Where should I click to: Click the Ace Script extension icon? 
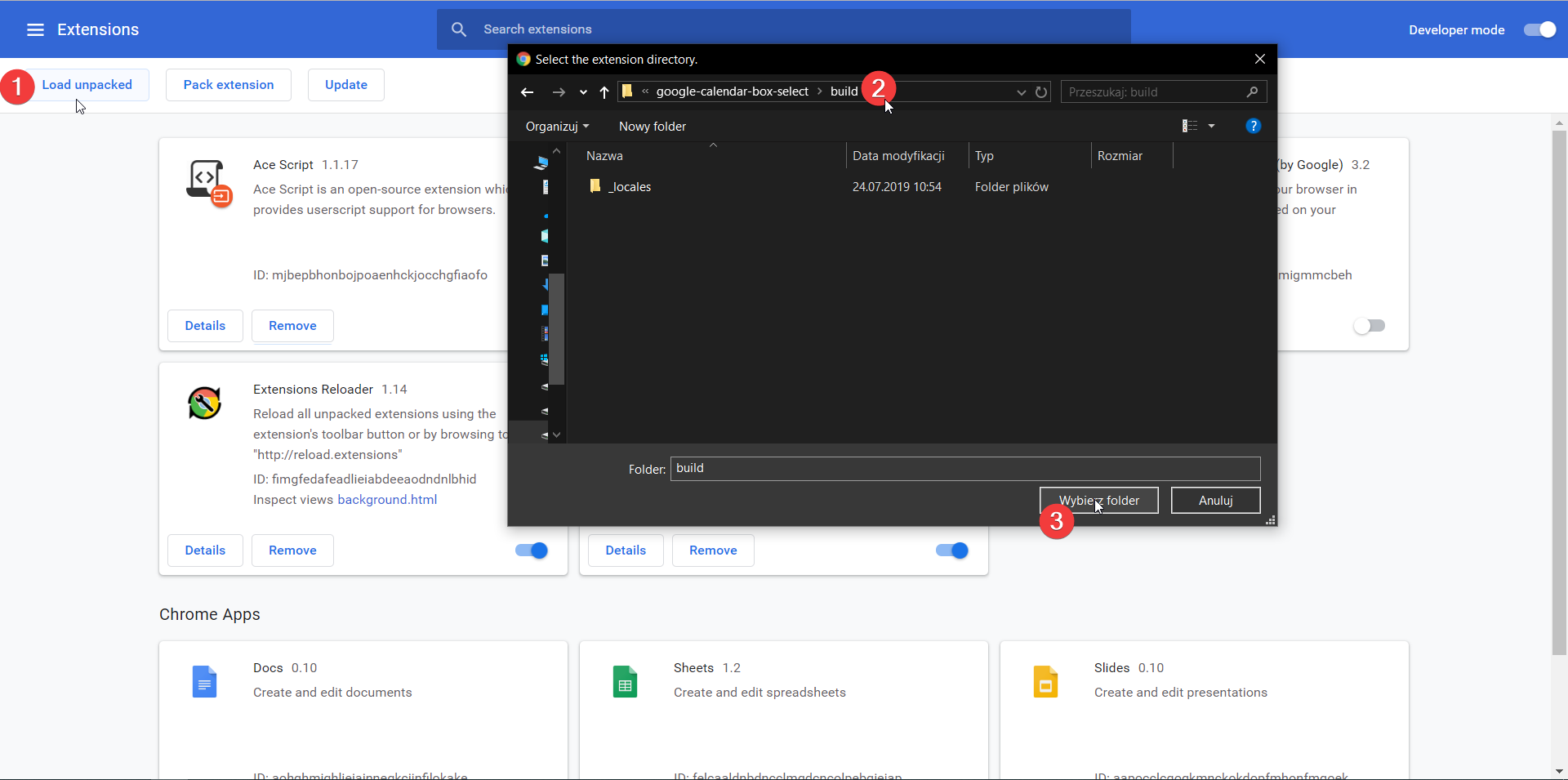(x=209, y=183)
